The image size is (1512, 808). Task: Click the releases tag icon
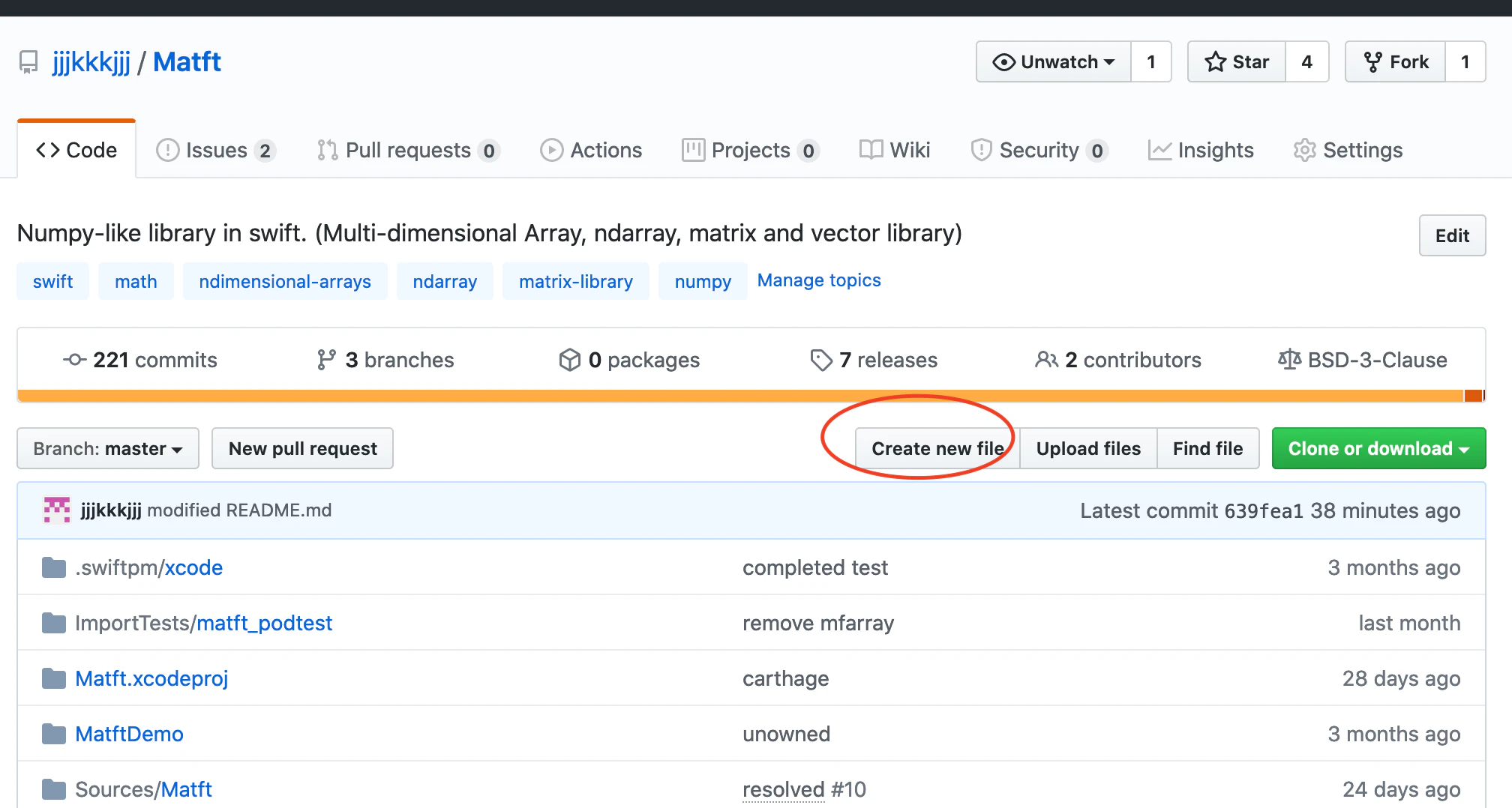(x=821, y=360)
